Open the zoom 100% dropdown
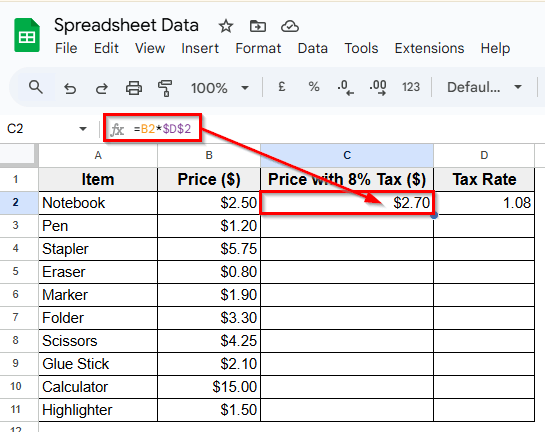The image size is (545, 432). click(x=220, y=88)
